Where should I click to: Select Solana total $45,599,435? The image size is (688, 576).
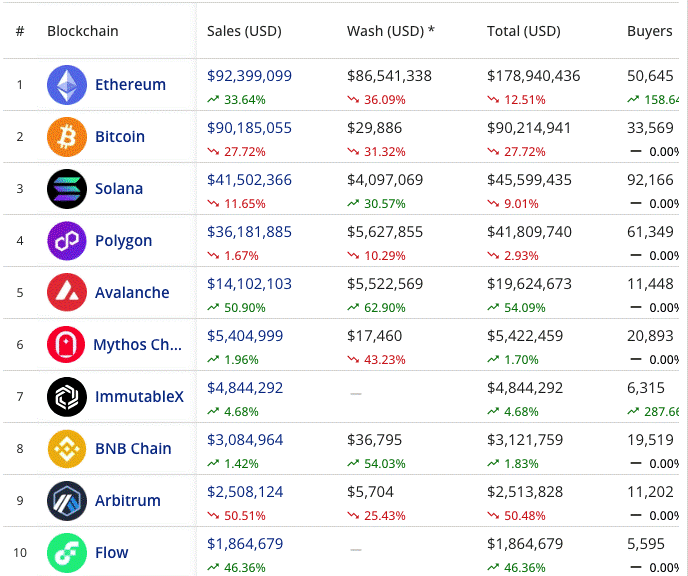[529, 180]
